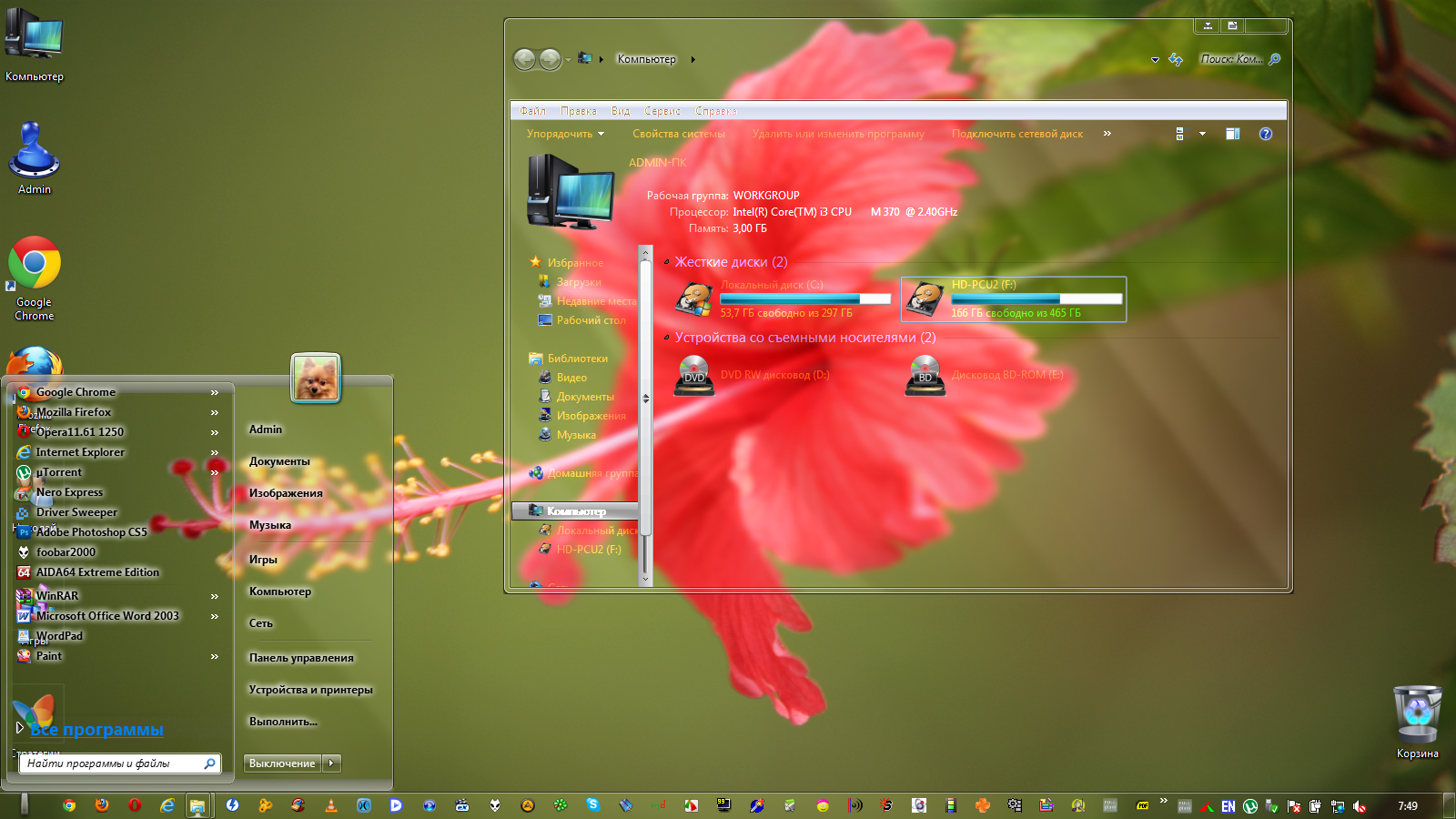Launch Skype from the taskbar
Viewport: 1456px width, 819px height.
coord(593,804)
